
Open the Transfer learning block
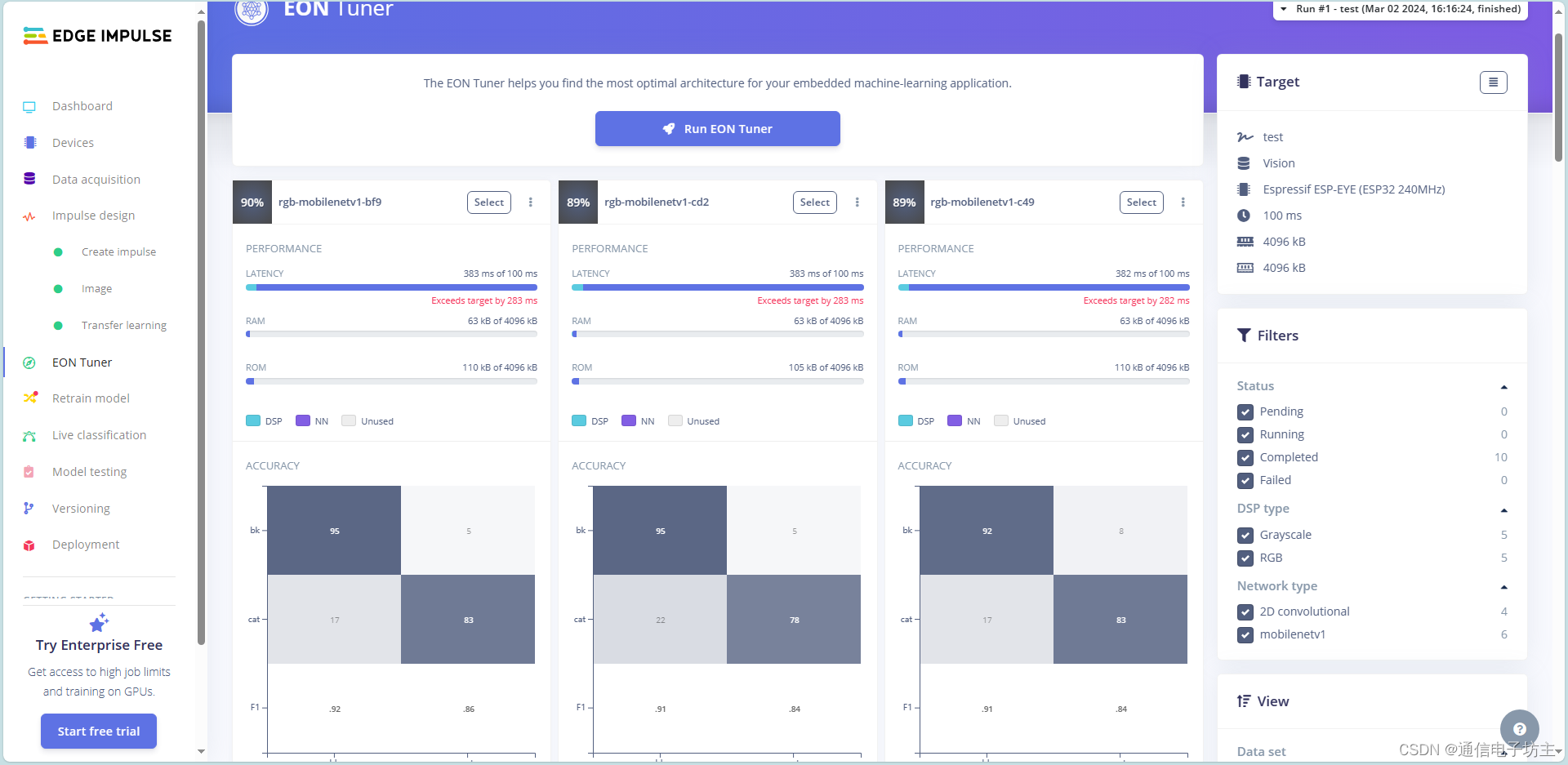(x=124, y=325)
